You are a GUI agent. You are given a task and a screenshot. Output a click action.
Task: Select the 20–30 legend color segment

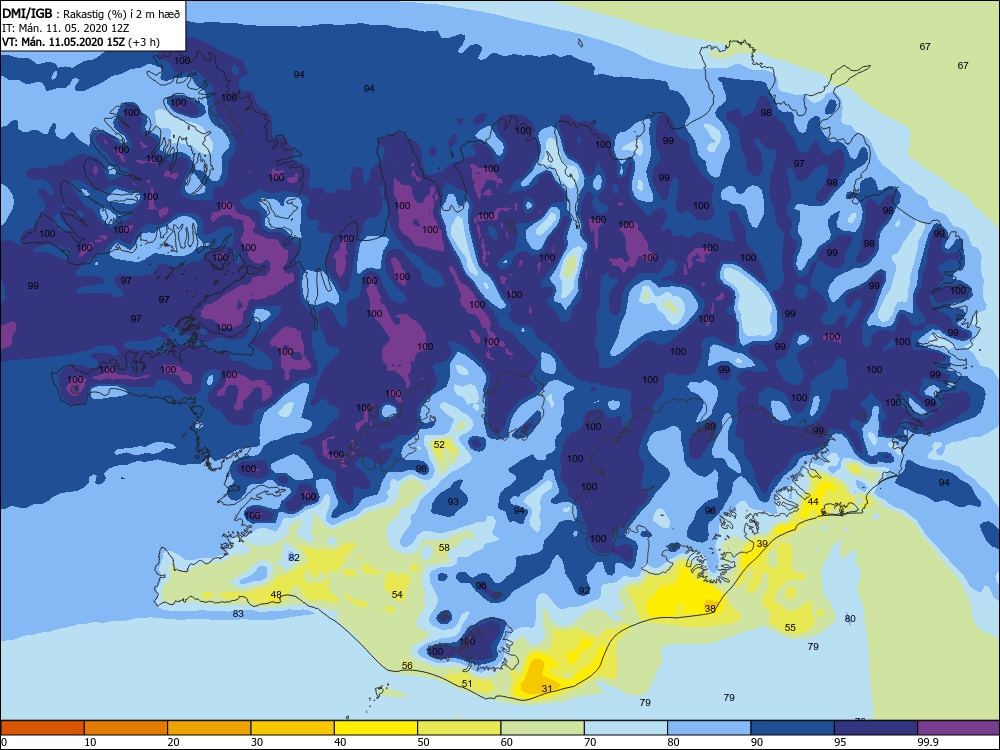(x=209, y=728)
